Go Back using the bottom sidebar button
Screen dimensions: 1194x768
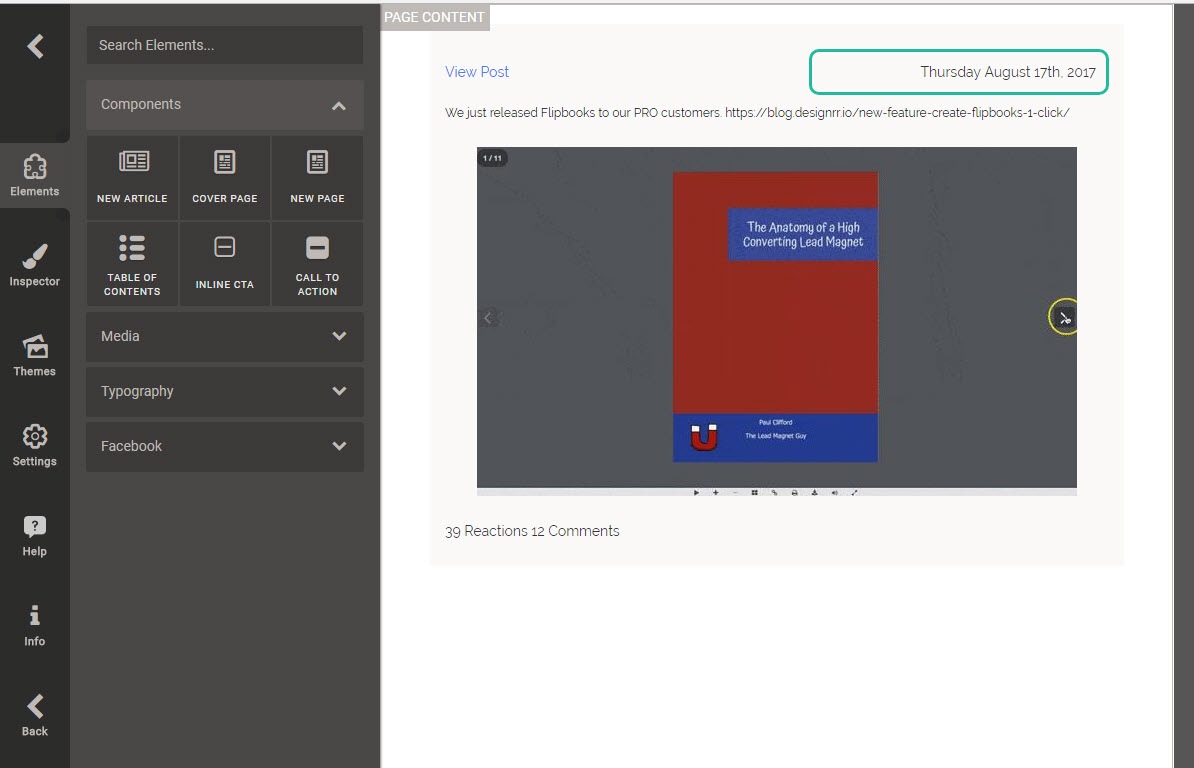pos(34,715)
